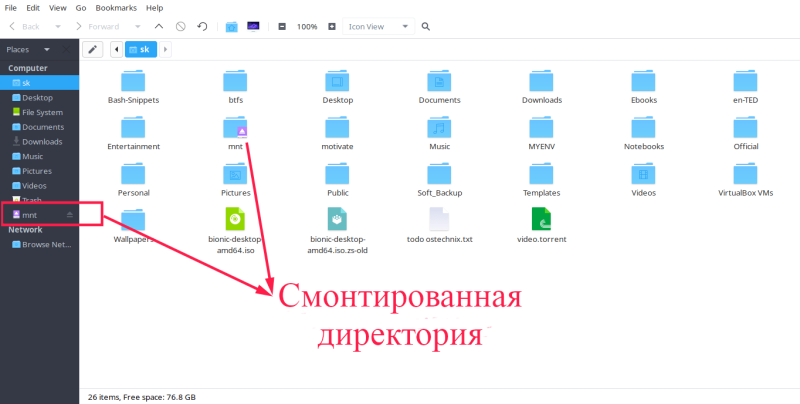Click the reload icon in toolbar
Image resolution: width=800 pixels, height=404 pixels.
click(x=202, y=26)
